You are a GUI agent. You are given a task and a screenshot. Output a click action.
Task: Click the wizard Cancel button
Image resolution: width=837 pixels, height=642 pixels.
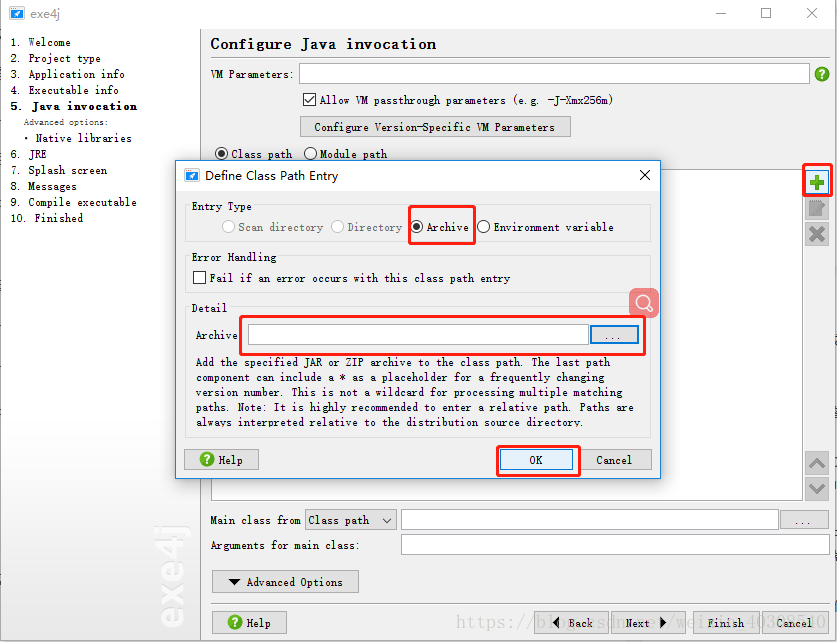(x=795, y=622)
